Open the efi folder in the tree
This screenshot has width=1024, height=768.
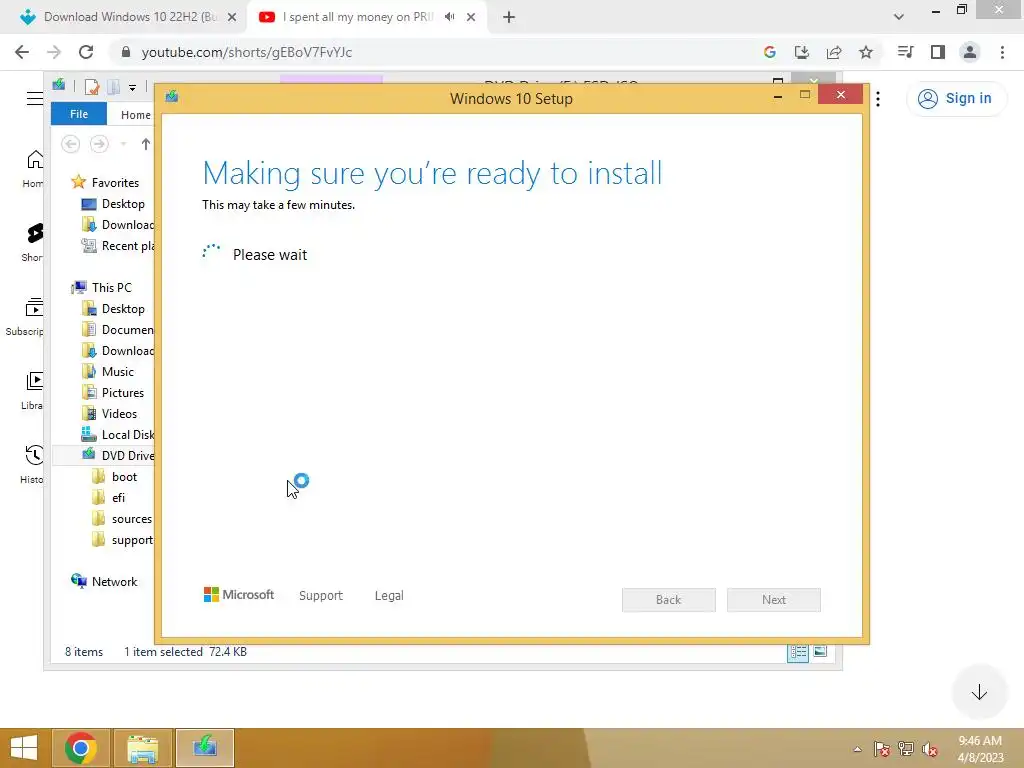coord(108,498)
